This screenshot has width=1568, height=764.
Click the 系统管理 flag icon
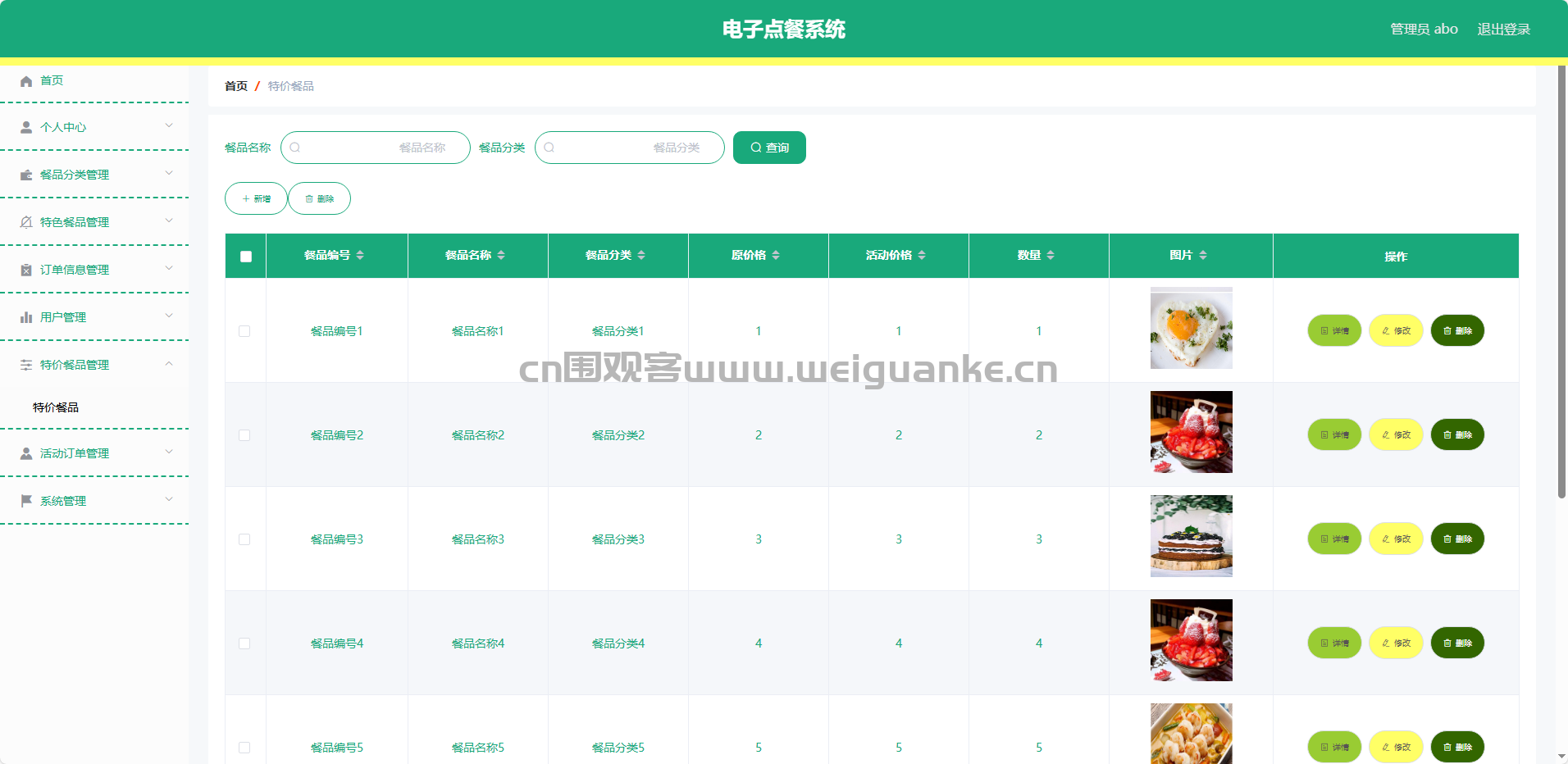[26, 501]
